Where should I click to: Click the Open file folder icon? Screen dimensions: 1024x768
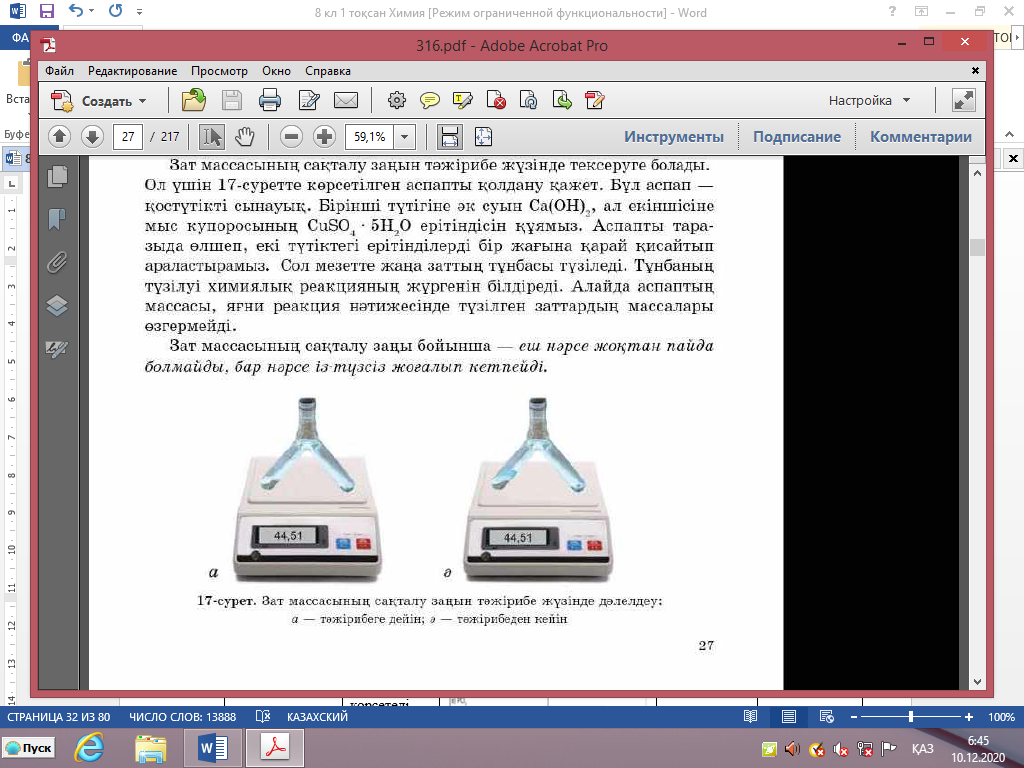click(x=193, y=100)
